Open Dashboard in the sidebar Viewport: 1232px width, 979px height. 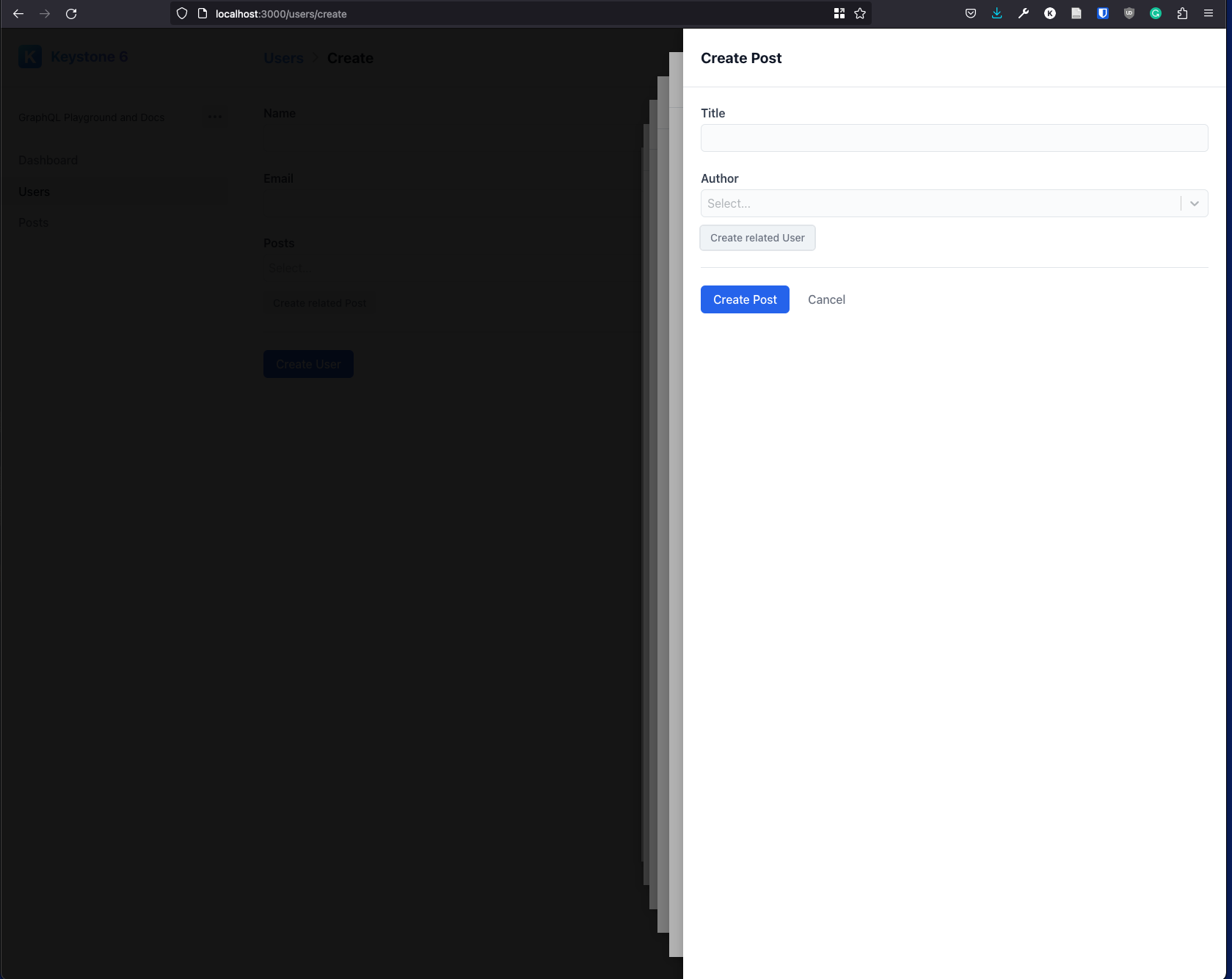point(48,160)
